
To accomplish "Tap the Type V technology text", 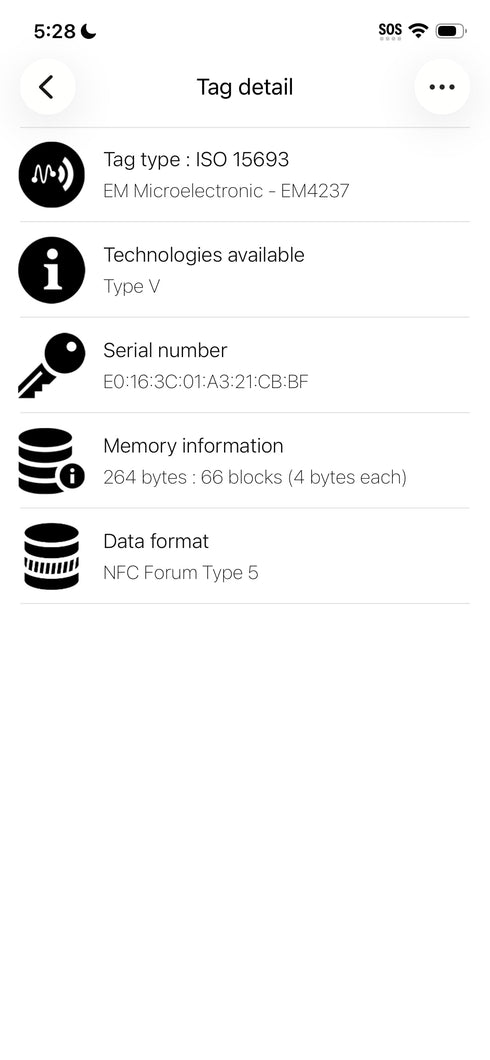I will (132, 287).
